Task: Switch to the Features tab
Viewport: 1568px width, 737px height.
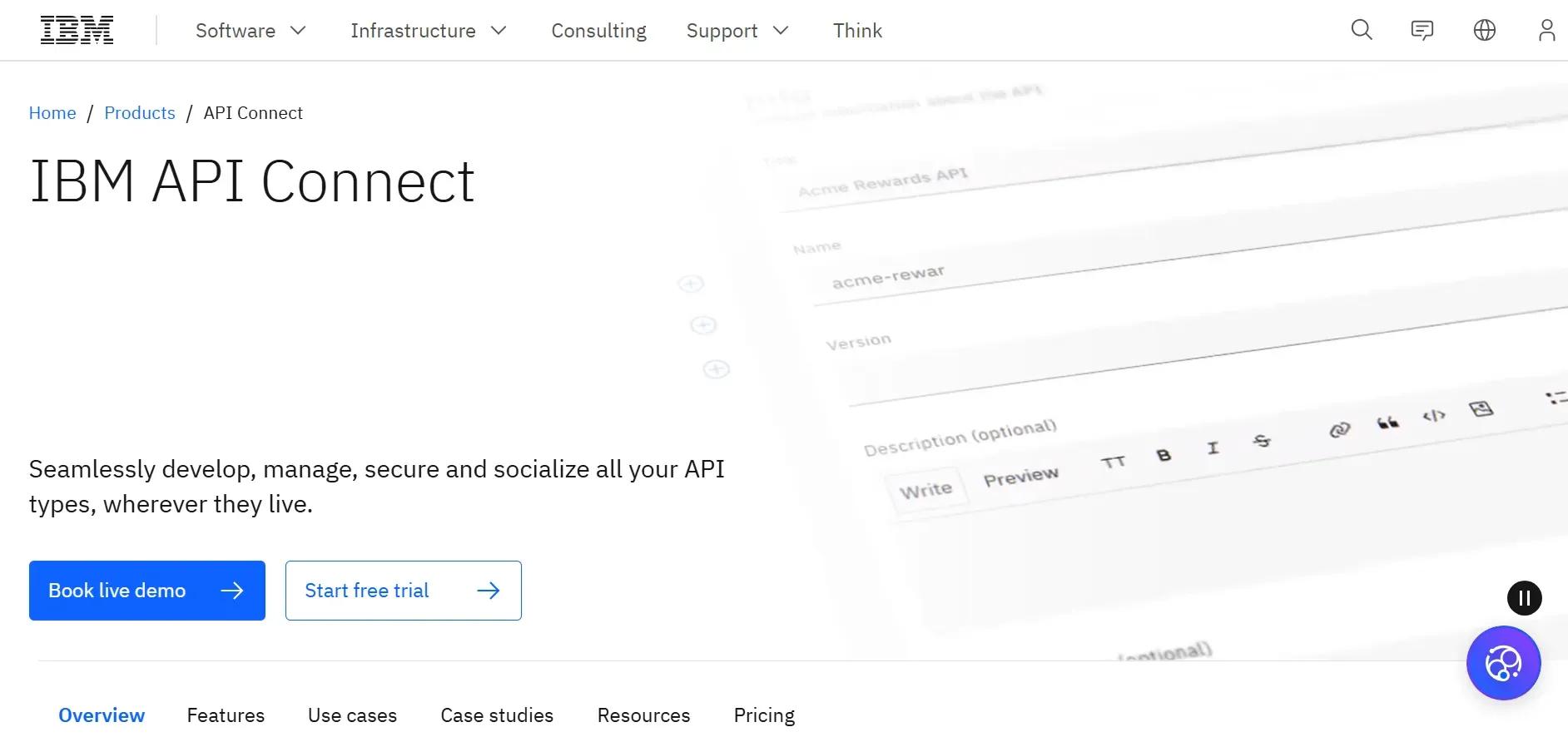Action: (x=226, y=715)
